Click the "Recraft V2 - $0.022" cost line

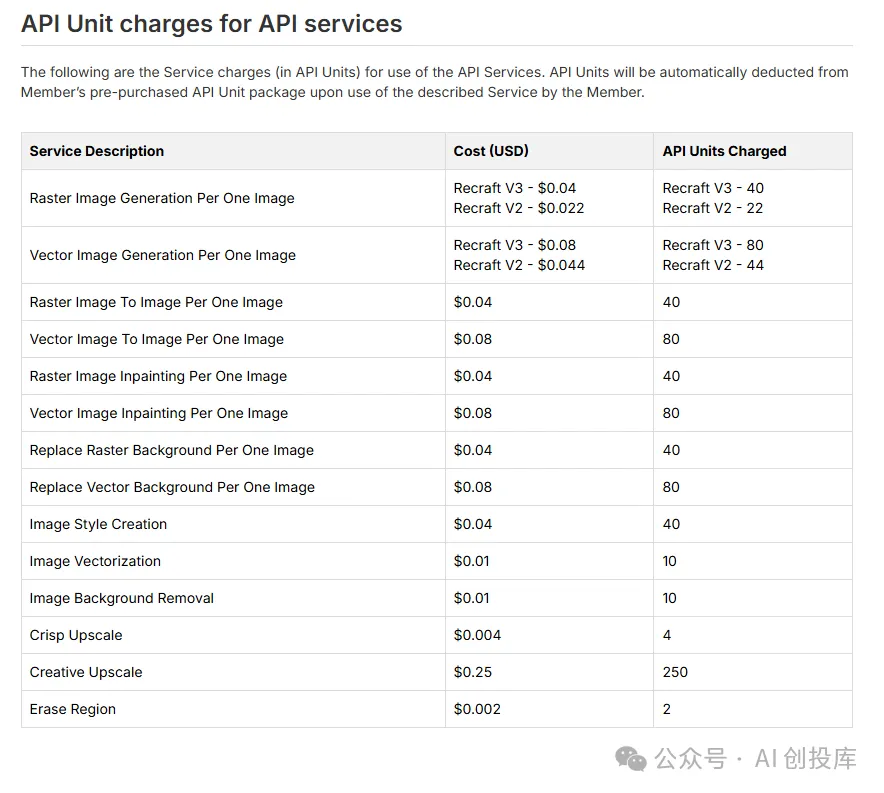click(x=519, y=209)
